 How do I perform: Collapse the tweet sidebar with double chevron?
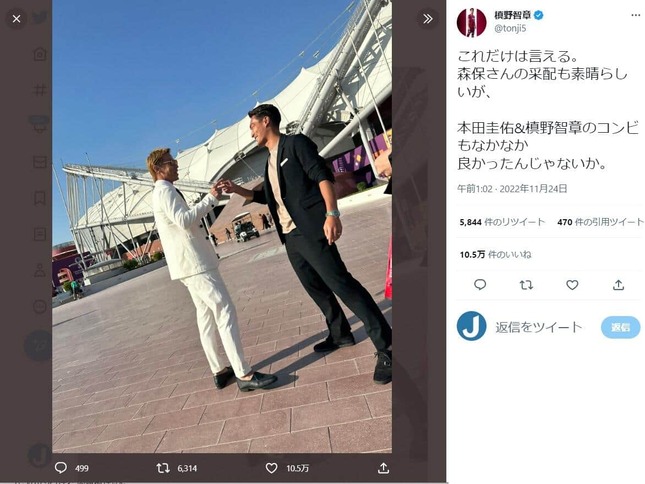(427, 19)
